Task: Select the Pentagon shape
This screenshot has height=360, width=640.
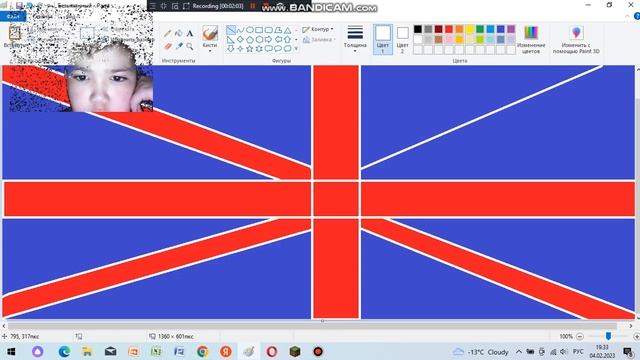Action: pyautogui.click(x=250, y=40)
